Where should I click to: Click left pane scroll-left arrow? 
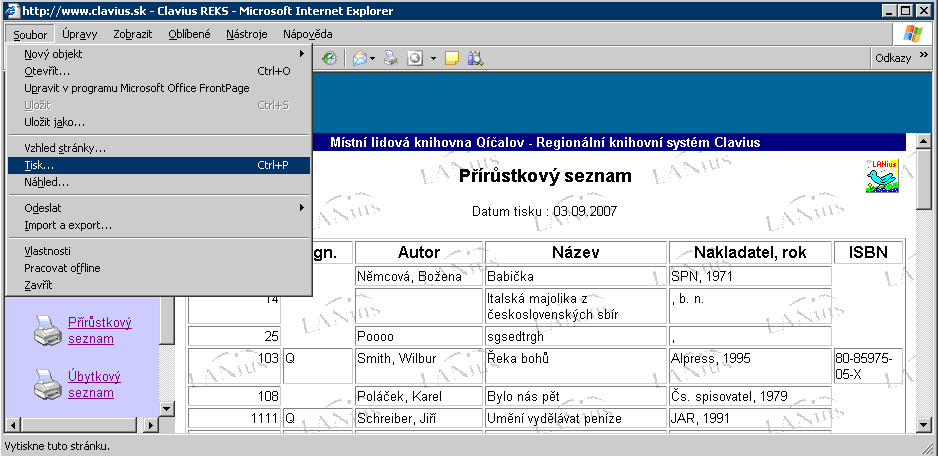pos(13,425)
